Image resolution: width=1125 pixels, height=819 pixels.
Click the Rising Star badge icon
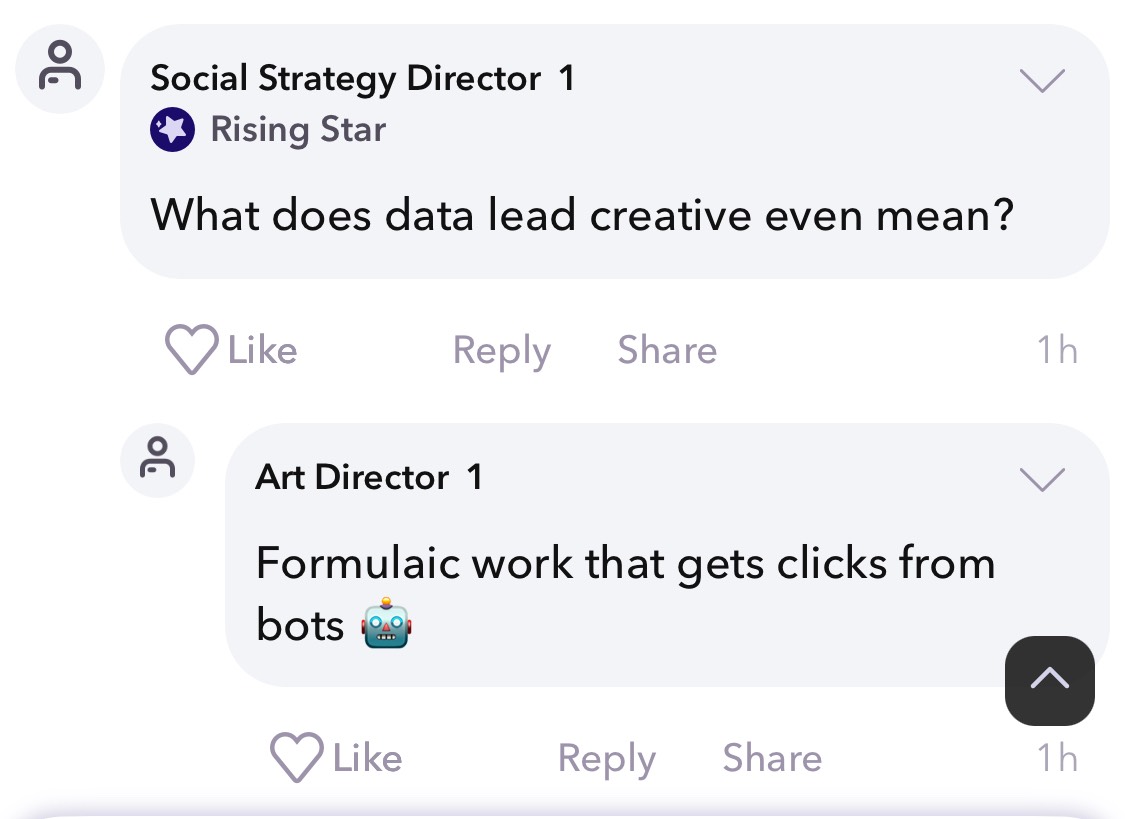tap(172, 130)
